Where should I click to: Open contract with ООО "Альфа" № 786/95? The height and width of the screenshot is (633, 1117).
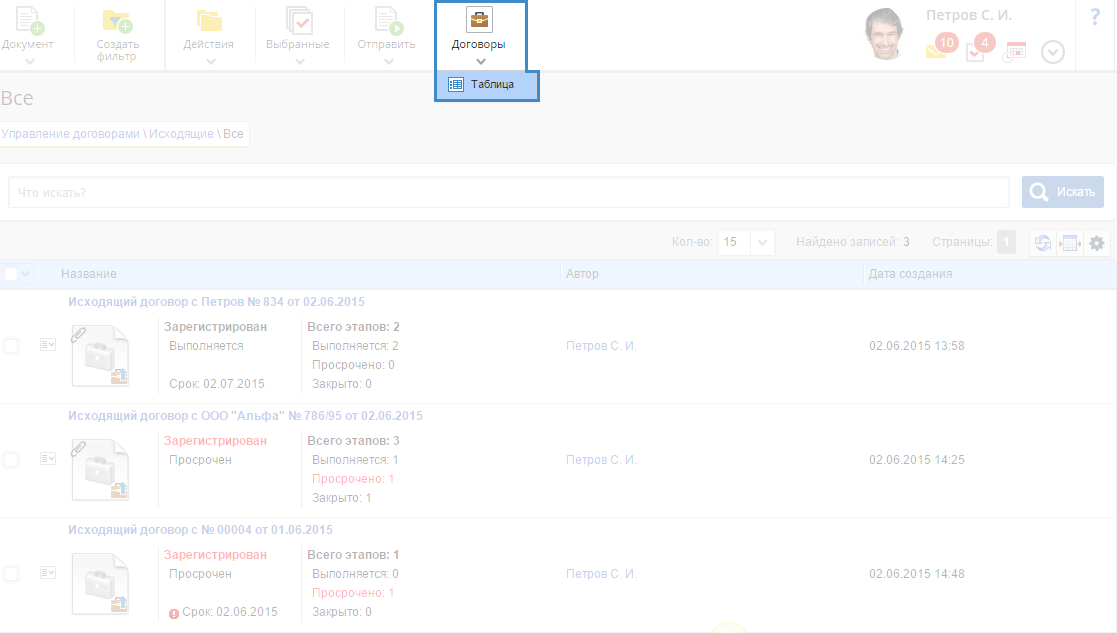tap(245, 416)
